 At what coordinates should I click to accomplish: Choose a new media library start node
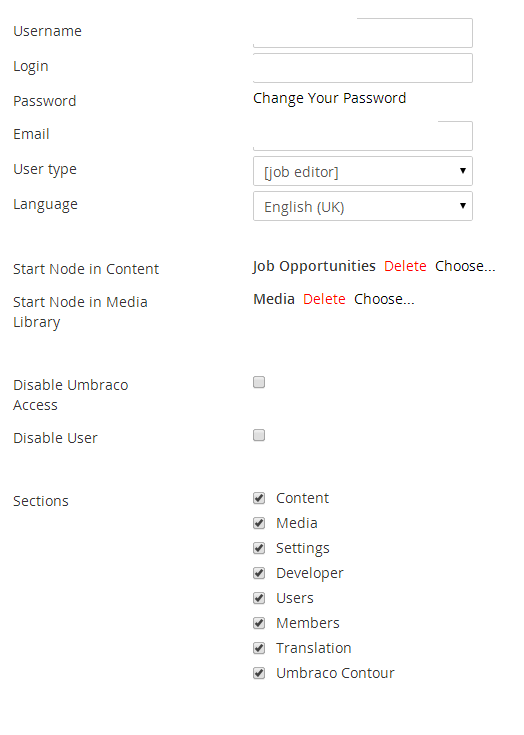(384, 299)
